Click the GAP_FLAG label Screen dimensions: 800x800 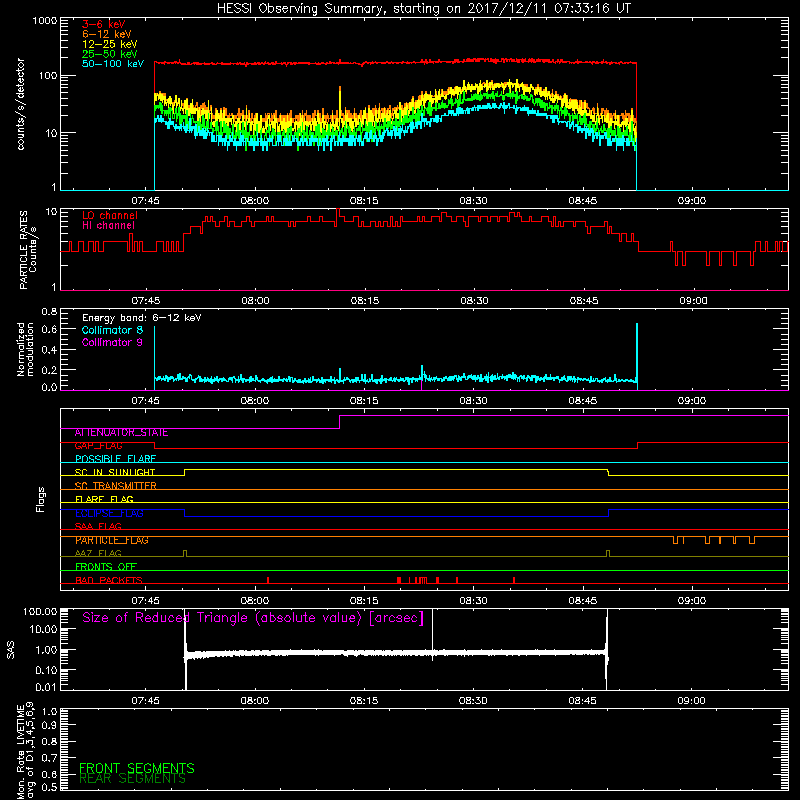(x=98, y=446)
